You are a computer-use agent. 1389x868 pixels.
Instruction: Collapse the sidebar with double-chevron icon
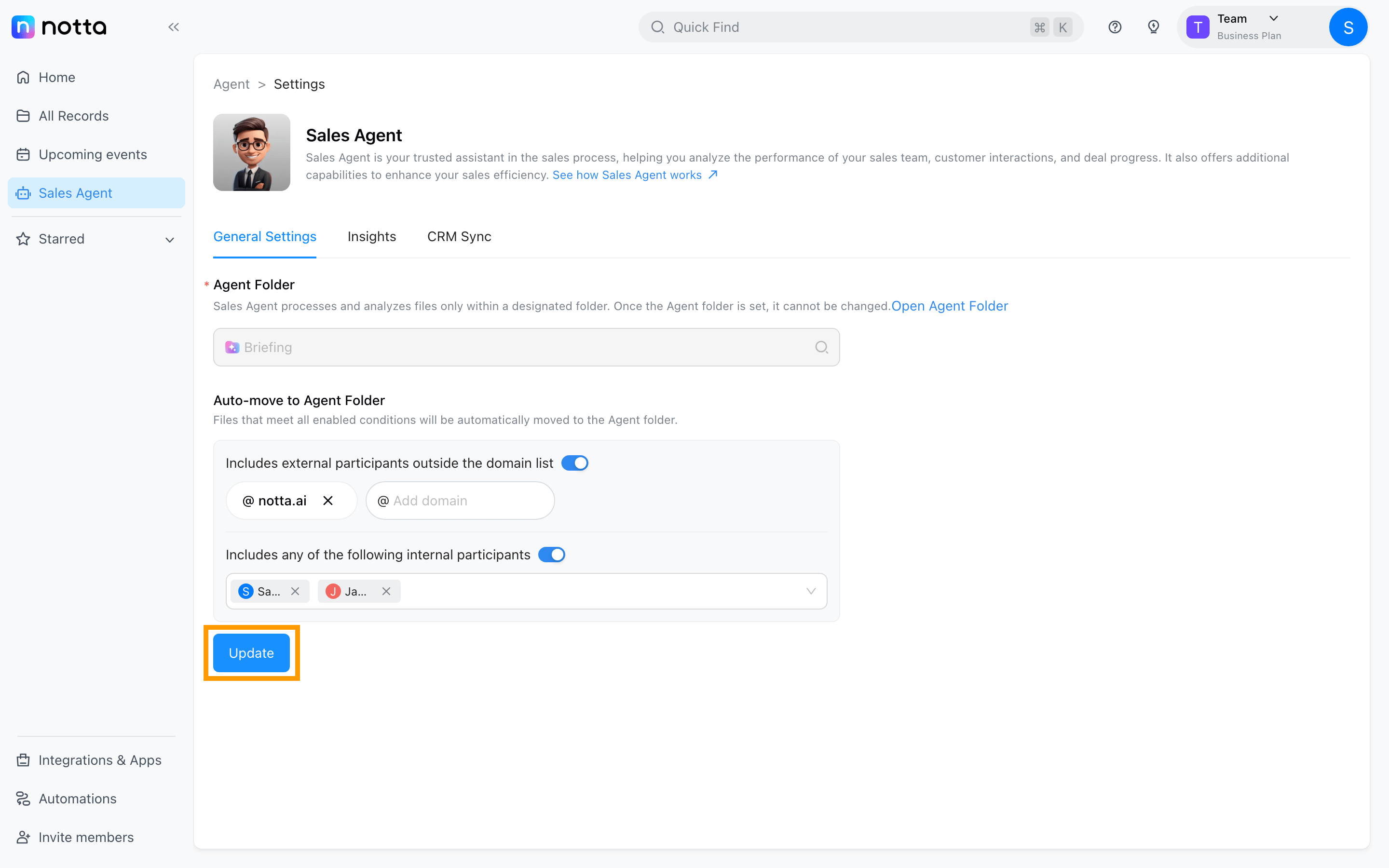tap(173, 27)
